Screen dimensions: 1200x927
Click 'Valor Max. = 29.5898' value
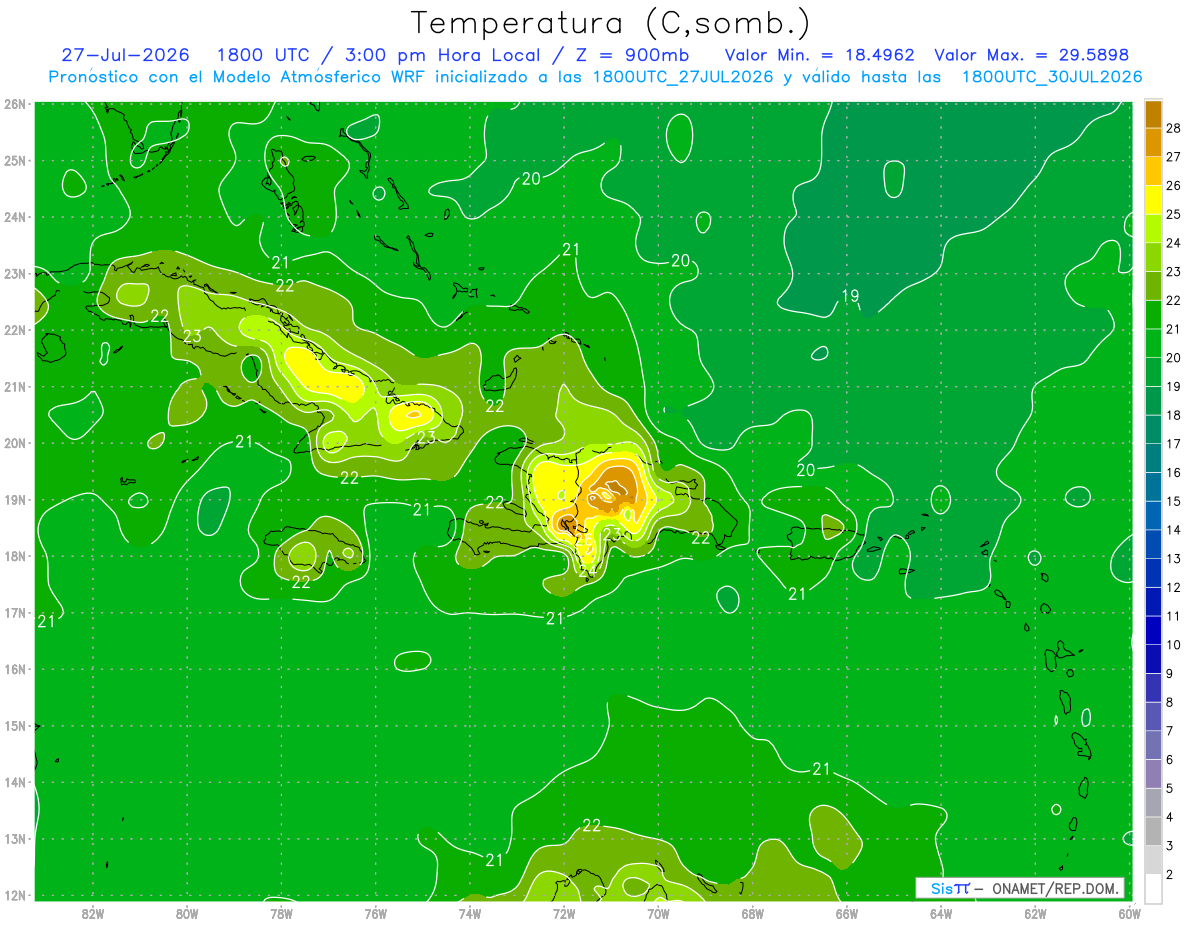click(x=1031, y=55)
